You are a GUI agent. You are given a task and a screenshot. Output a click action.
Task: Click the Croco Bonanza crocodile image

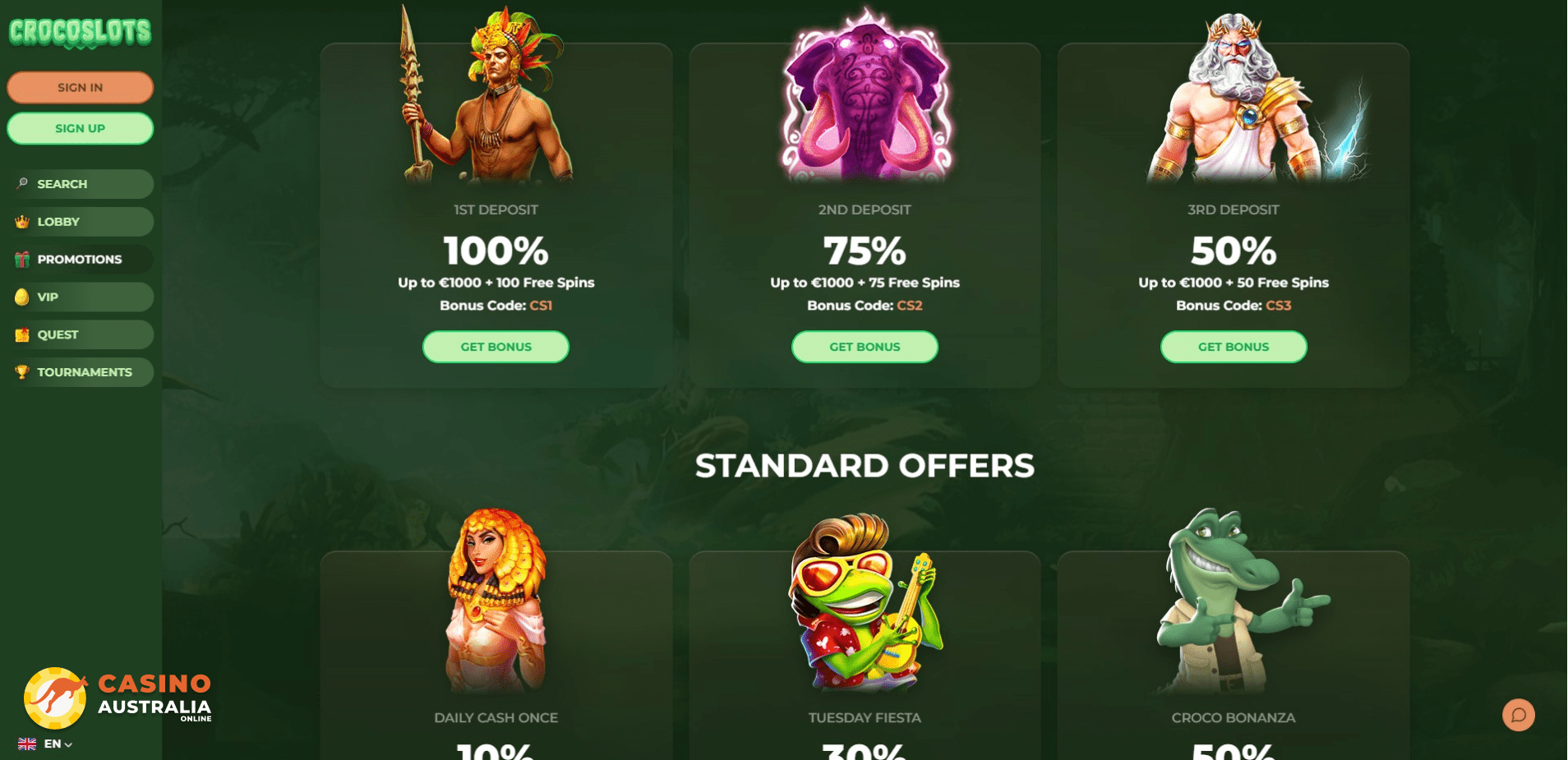click(1237, 601)
